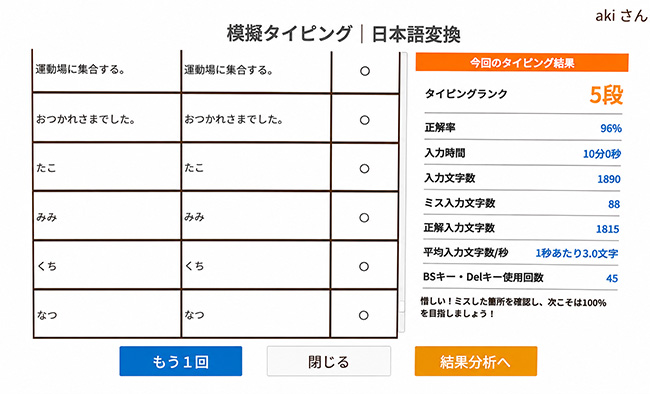Click the correct circle in たこ row
The height and width of the screenshot is (394, 650).
click(364, 168)
